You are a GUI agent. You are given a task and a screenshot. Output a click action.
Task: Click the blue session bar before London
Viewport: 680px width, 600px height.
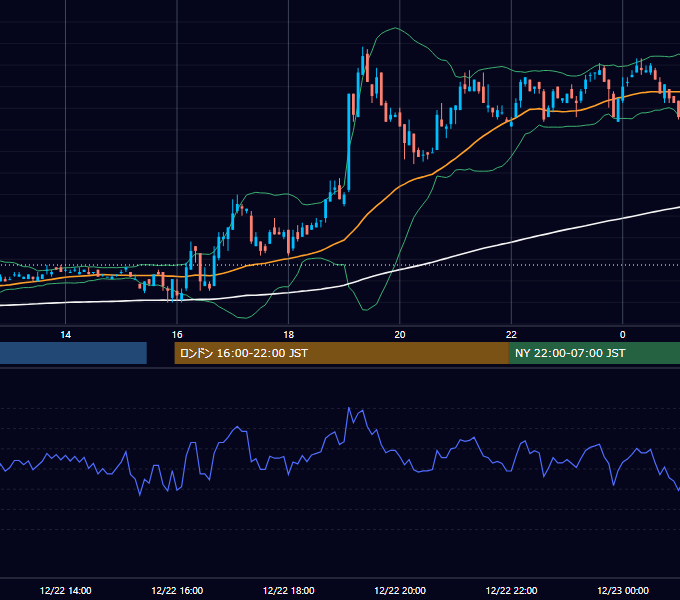tap(73, 353)
